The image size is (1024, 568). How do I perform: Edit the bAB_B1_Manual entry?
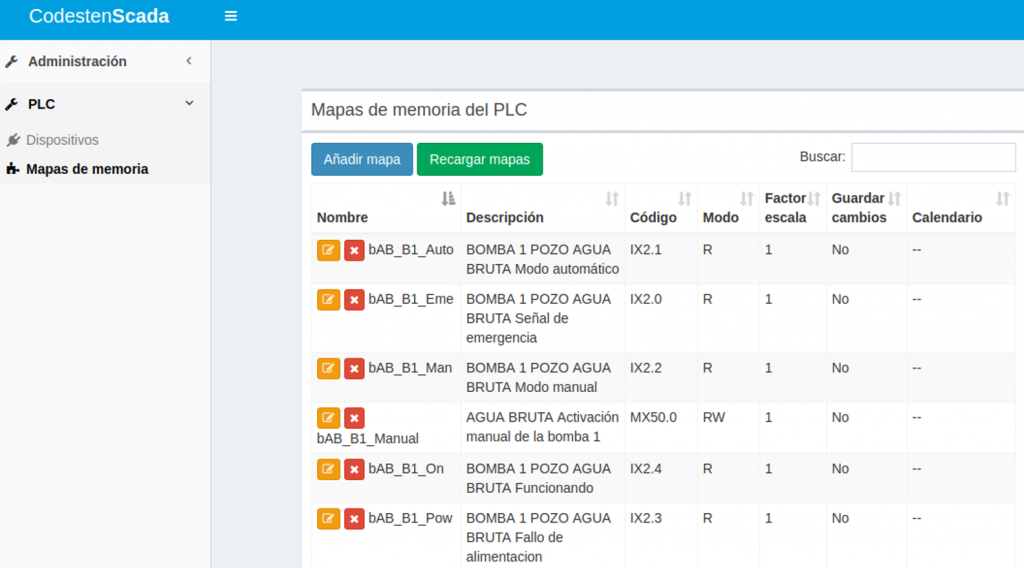point(328,418)
